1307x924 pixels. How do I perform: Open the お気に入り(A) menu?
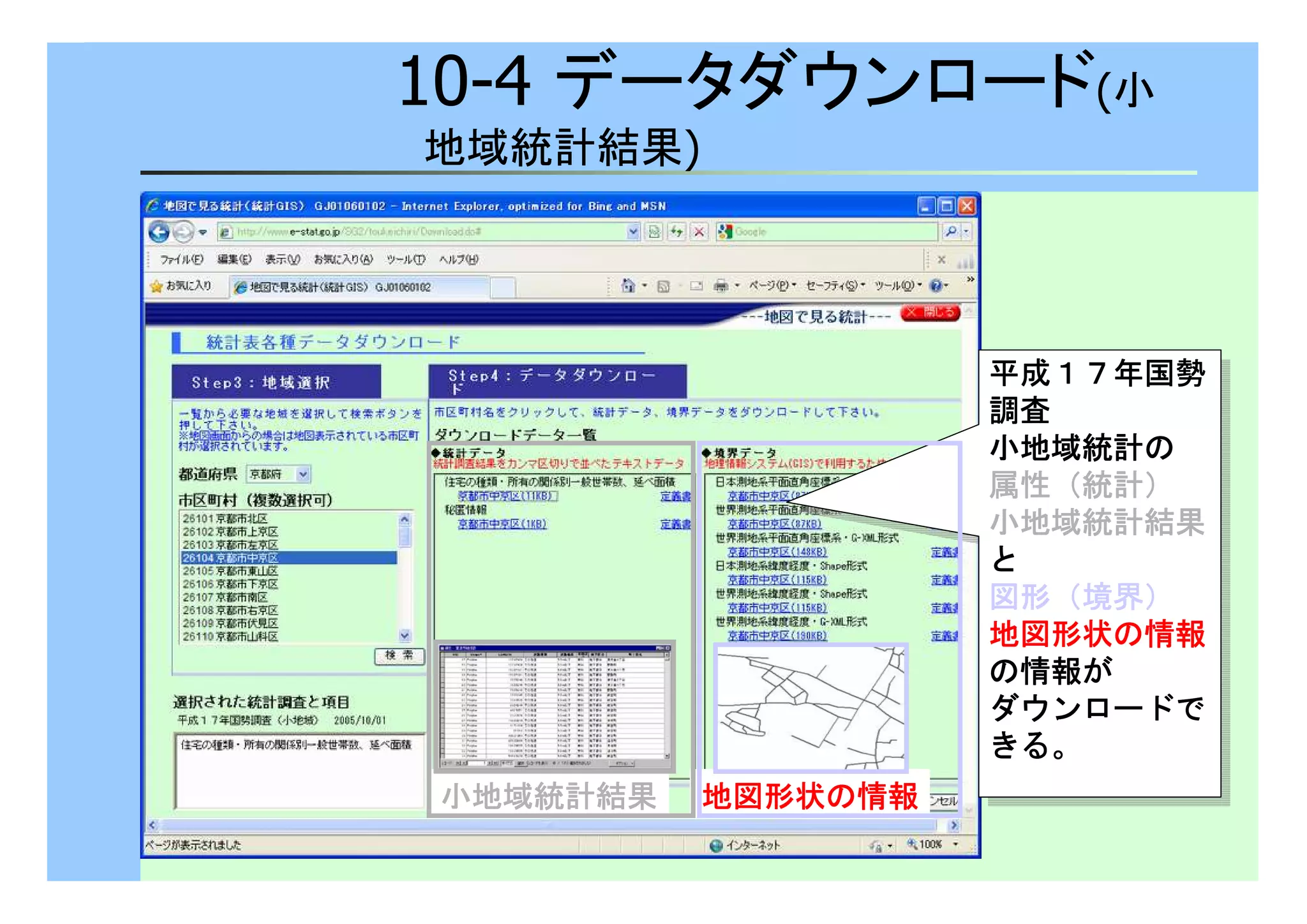[343, 260]
